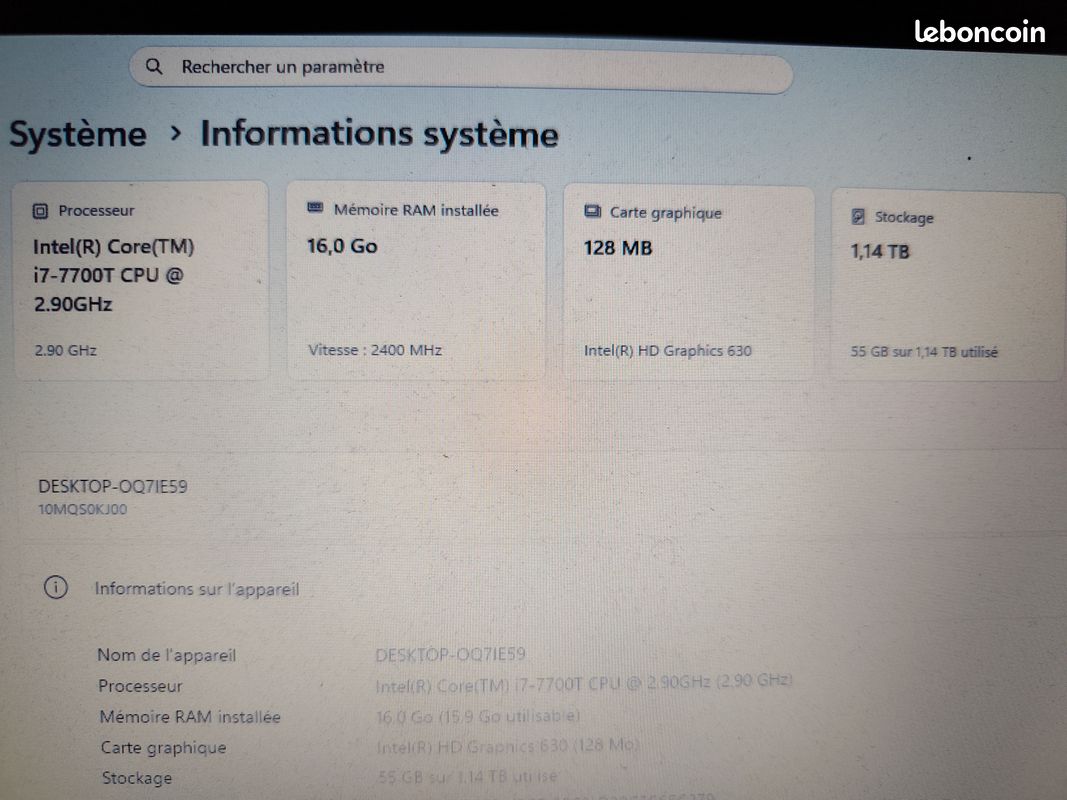
Task: Click the Intel(R) HD Graphics 630 (128 Mo) value
Action: point(508,746)
